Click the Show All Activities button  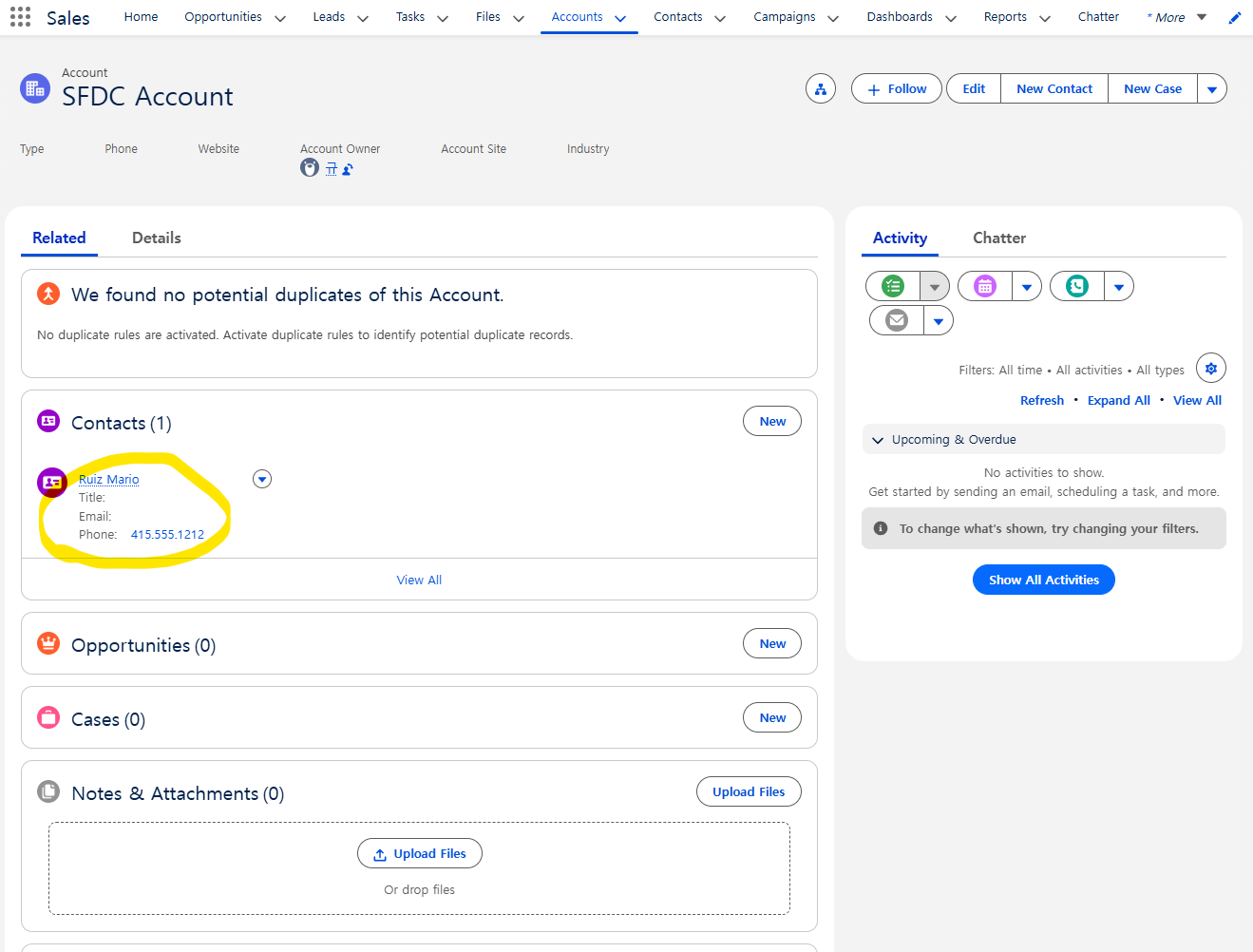click(x=1043, y=580)
